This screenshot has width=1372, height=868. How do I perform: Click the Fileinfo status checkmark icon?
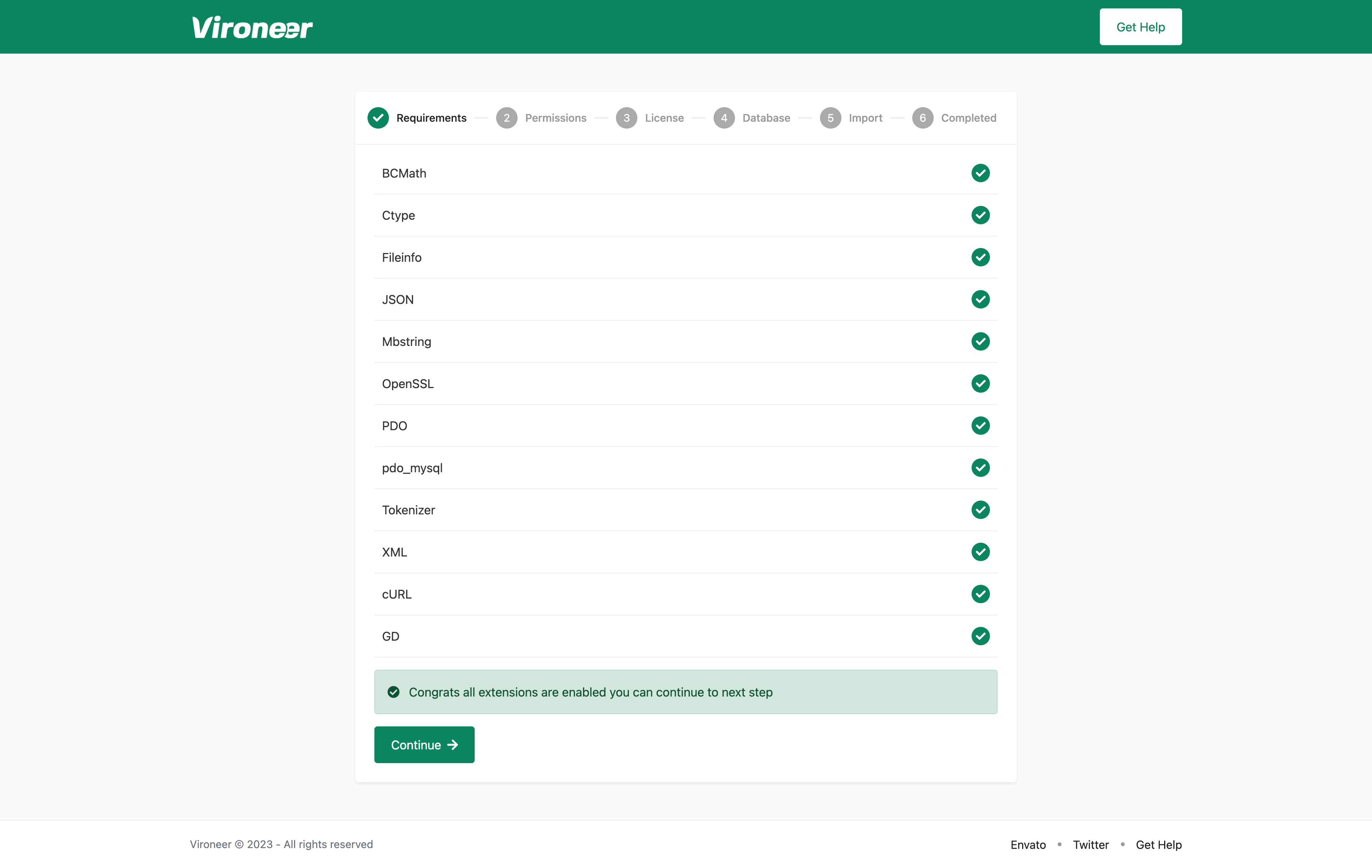(x=980, y=258)
